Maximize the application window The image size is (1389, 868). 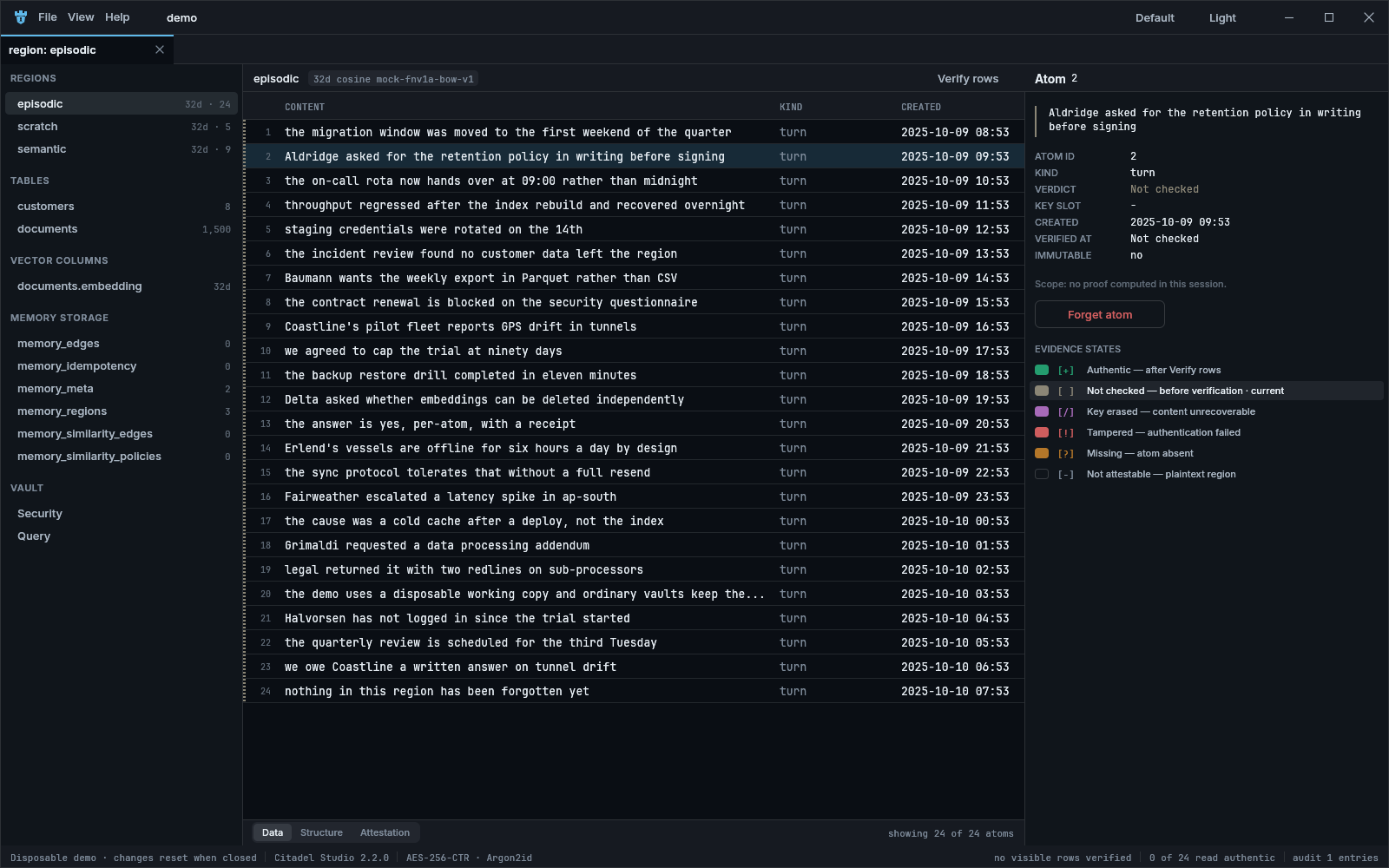tap(1329, 17)
